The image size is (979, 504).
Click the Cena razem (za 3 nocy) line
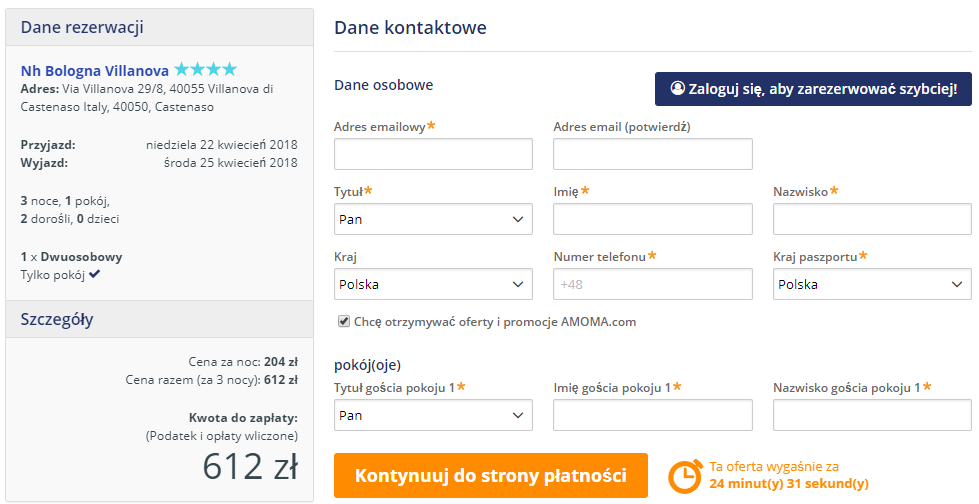pyautogui.click(x=212, y=380)
